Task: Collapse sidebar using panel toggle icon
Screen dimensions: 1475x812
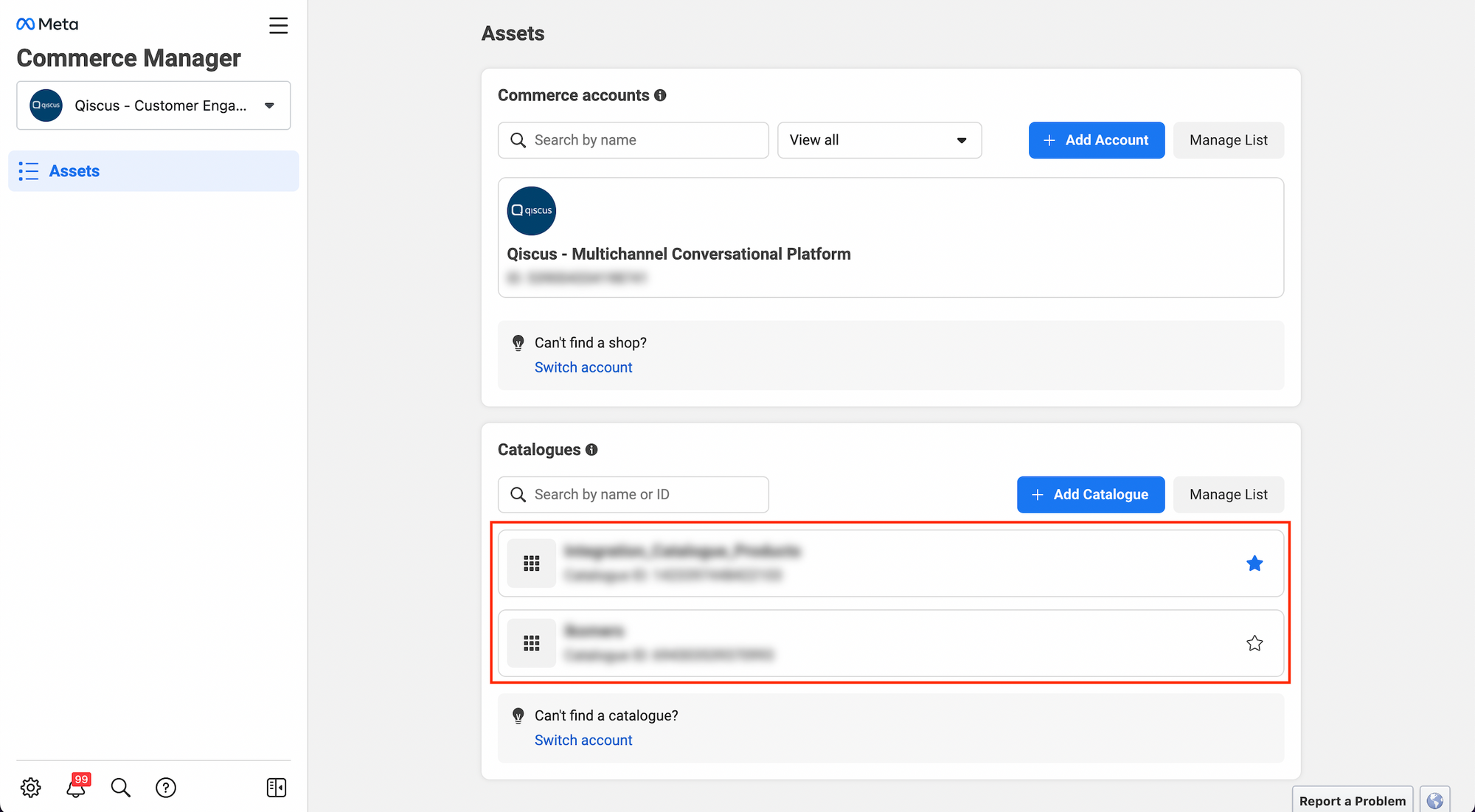Action: click(x=276, y=788)
